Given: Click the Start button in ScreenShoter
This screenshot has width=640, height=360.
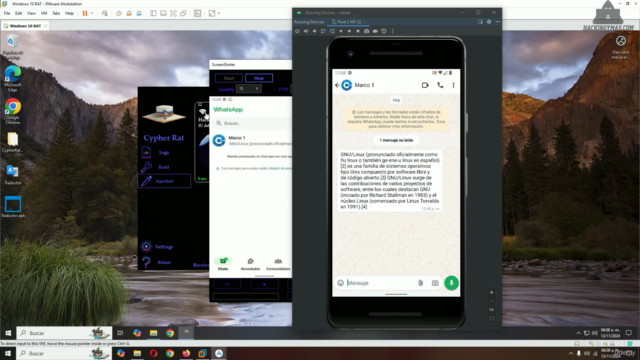Looking at the screenshot, I should click(x=229, y=78).
